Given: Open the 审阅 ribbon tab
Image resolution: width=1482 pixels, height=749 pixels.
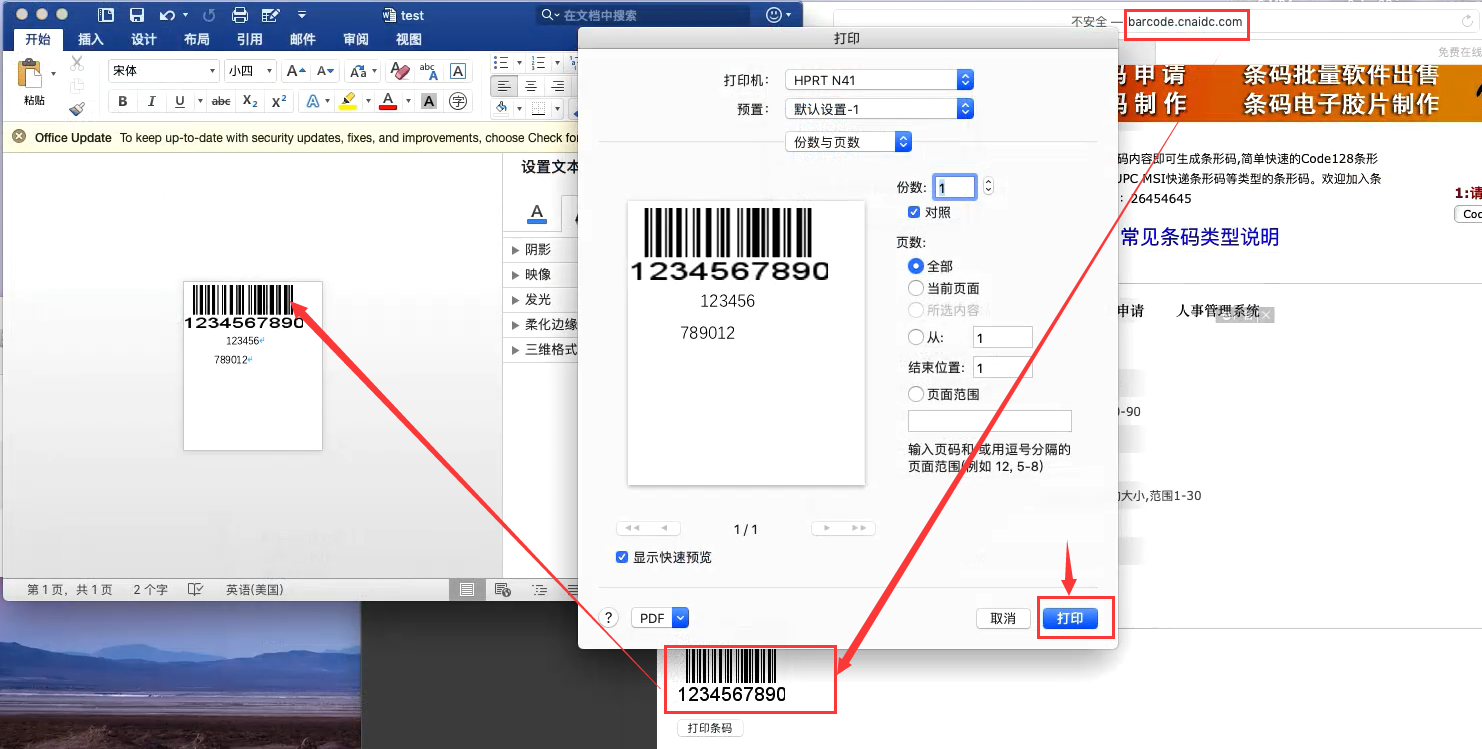Looking at the screenshot, I should click(356, 39).
